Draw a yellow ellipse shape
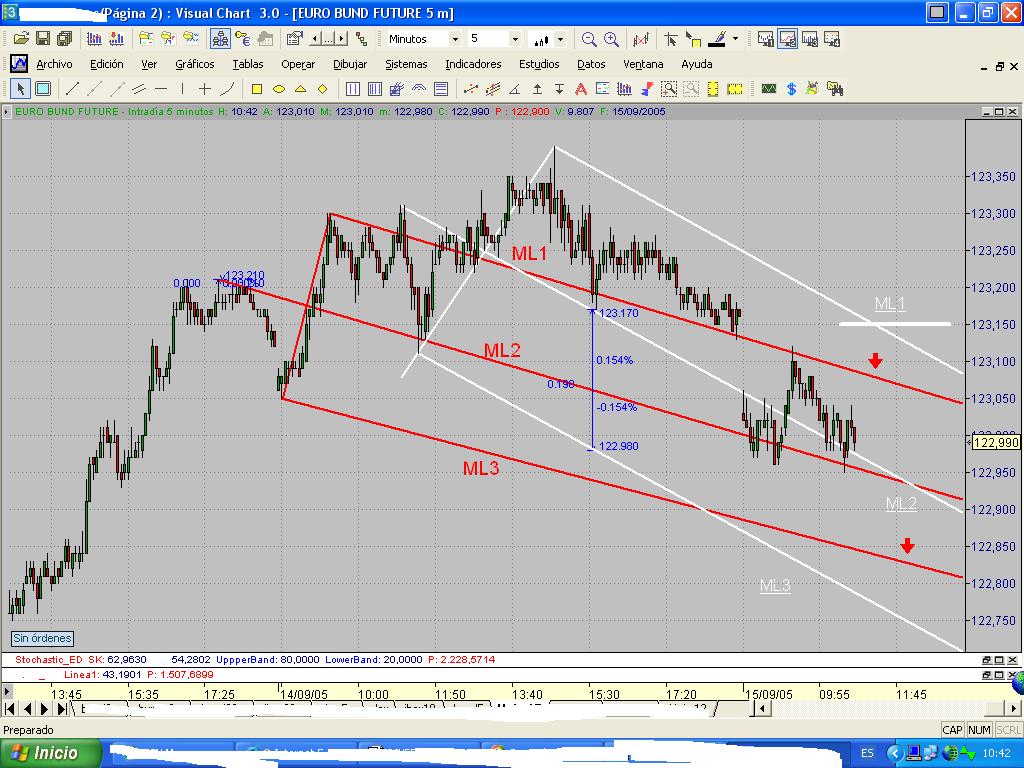The width and height of the screenshot is (1024, 768). [x=279, y=88]
